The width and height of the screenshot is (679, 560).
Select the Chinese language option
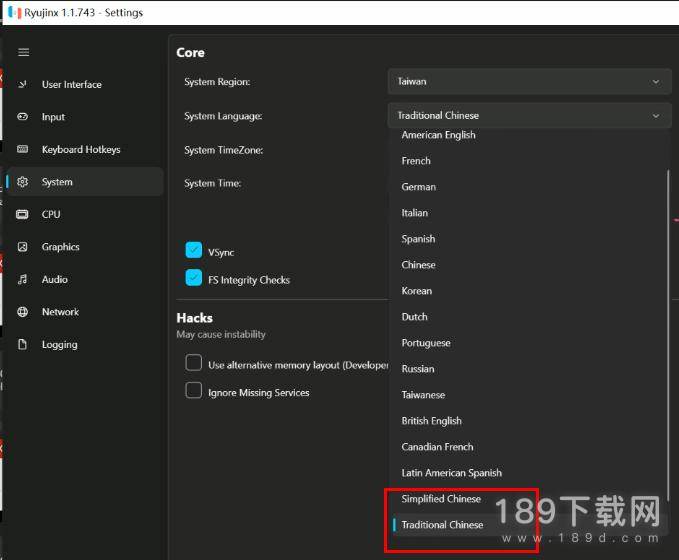[527, 265]
